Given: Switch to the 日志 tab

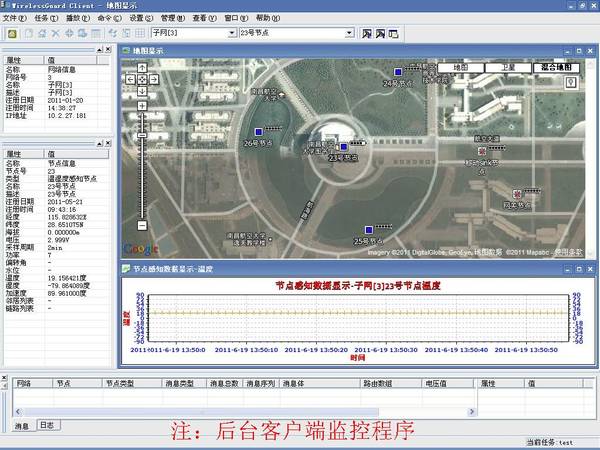Looking at the screenshot, I should (47, 425).
